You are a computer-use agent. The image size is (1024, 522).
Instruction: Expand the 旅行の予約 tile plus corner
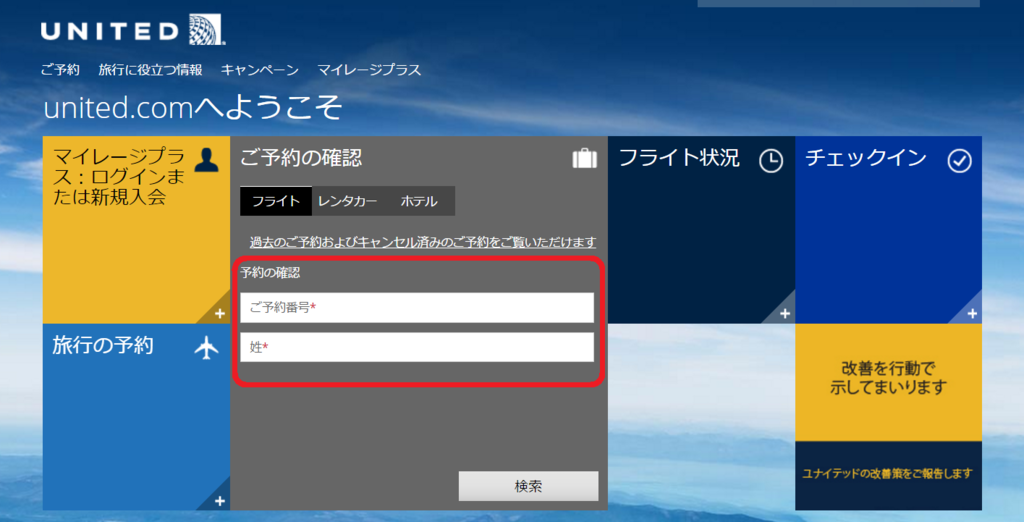click(x=219, y=501)
